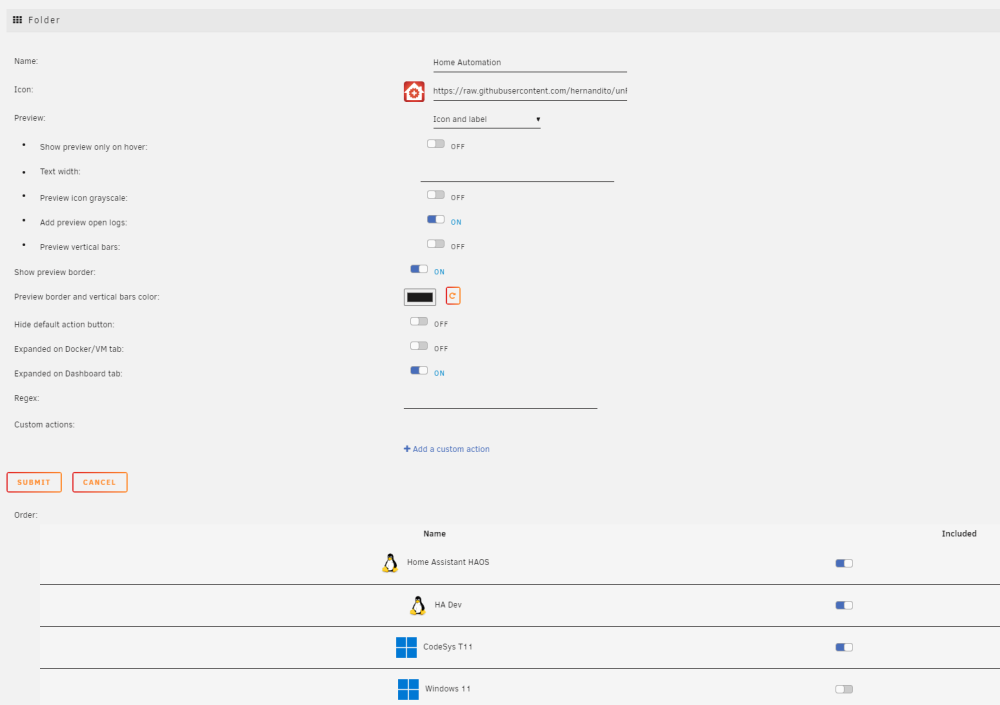Click the folder Name text field
The image size is (1000, 705).
click(x=529, y=63)
